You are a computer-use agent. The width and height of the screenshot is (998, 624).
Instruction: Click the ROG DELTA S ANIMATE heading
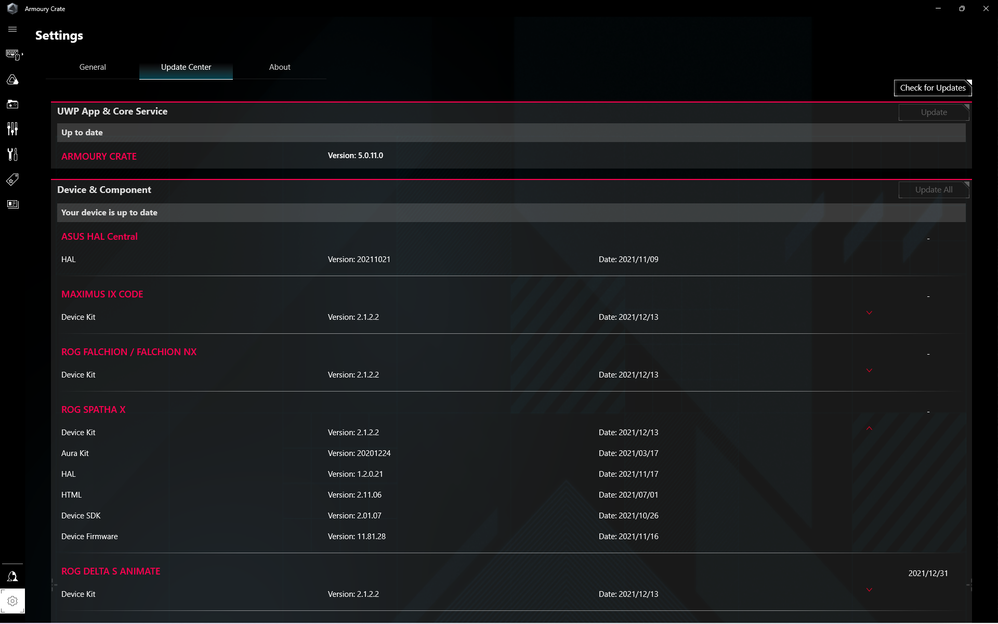(x=111, y=571)
